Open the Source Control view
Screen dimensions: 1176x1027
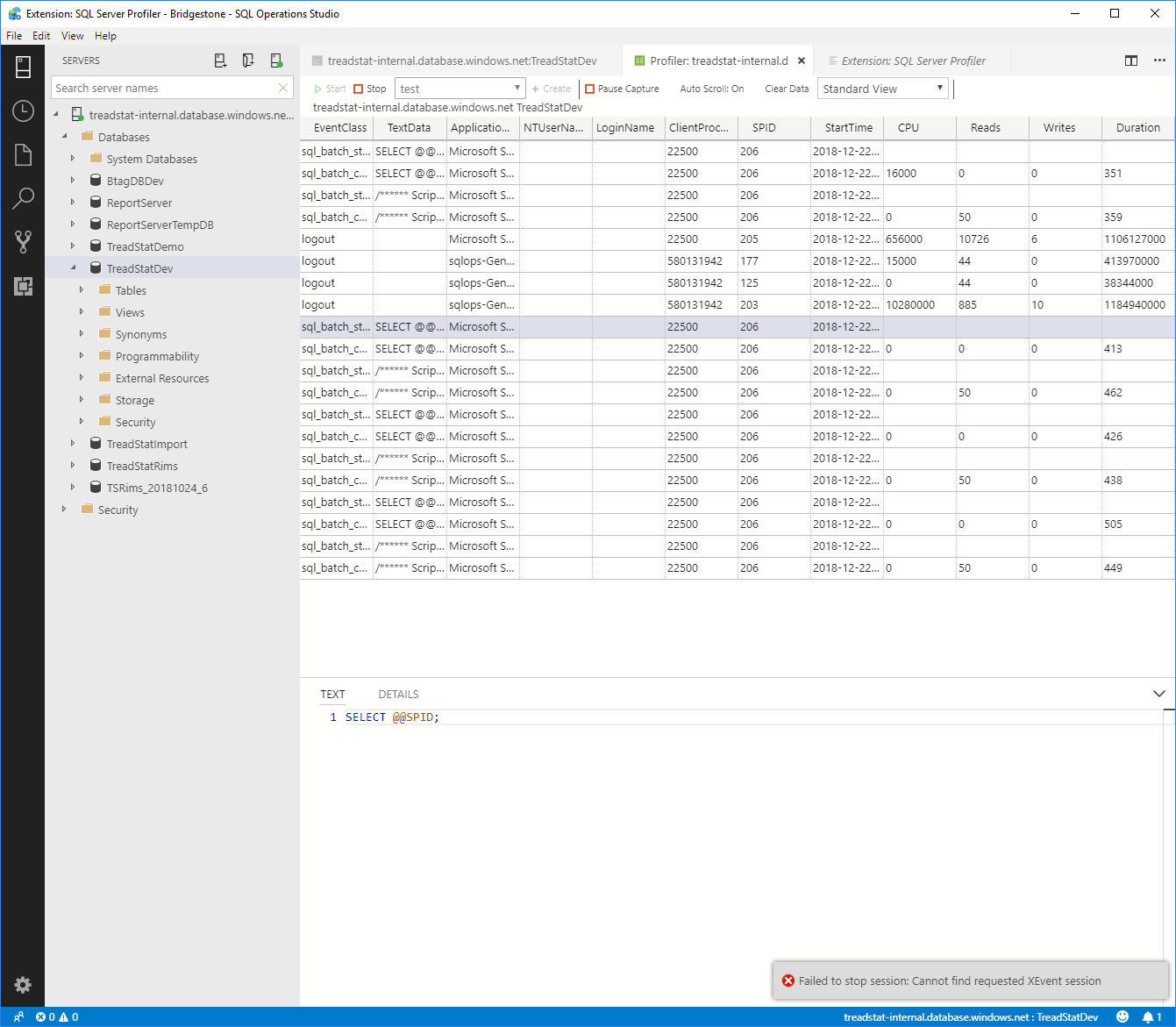pos(23,241)
